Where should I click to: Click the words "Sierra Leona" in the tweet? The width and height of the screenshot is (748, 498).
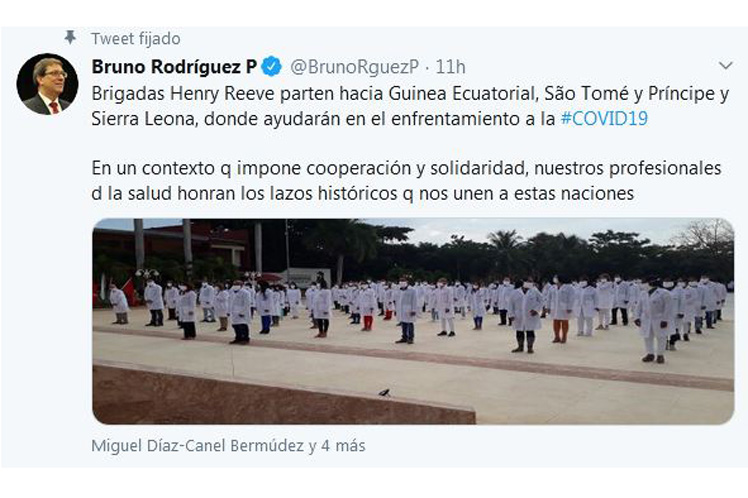[143, 118]
